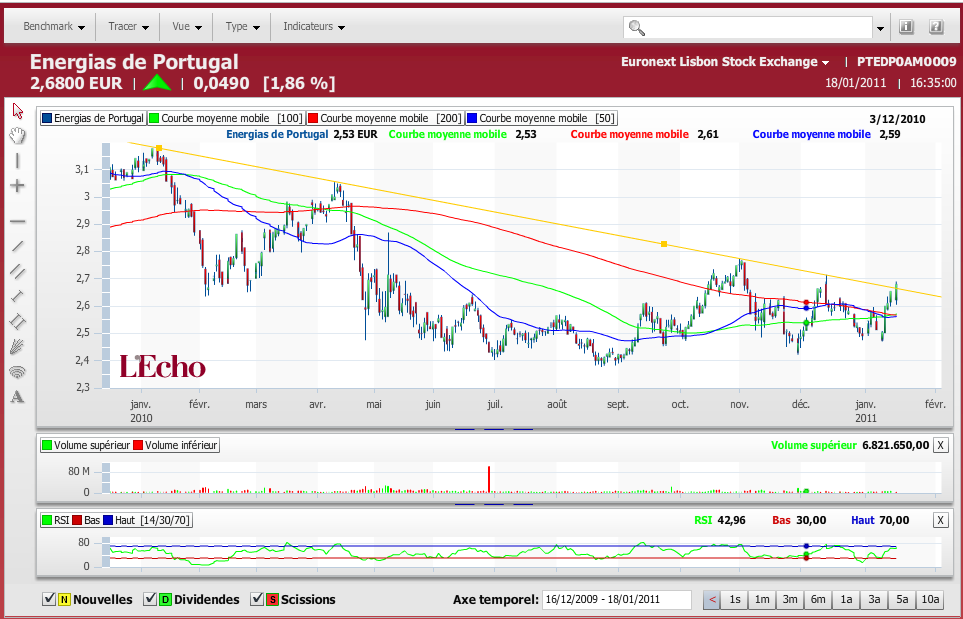This screenshot has width=963, height=619.
Task: Select the horizontal line drawing tool
Action: pyautogui.click(x=17, y=221)
